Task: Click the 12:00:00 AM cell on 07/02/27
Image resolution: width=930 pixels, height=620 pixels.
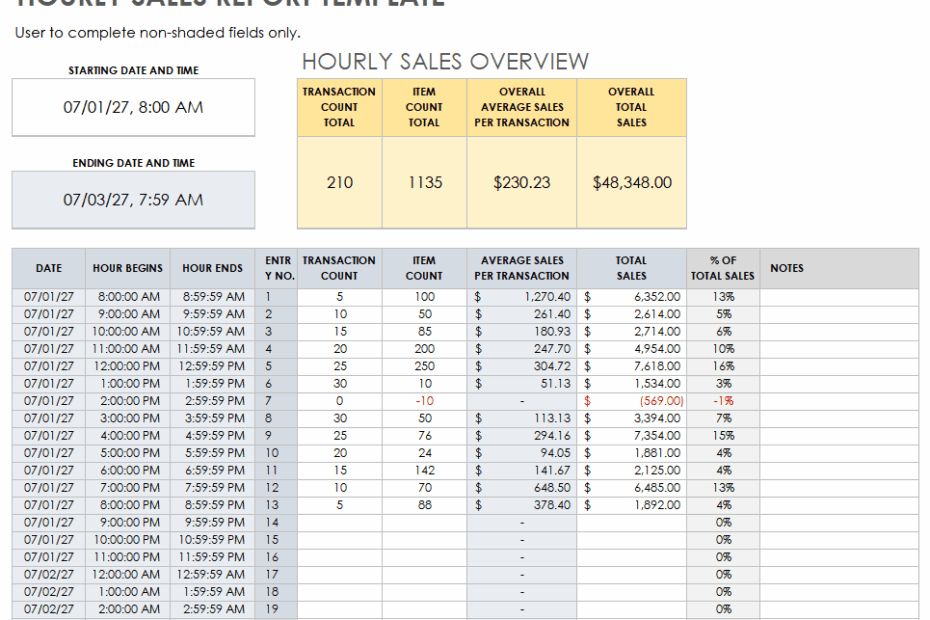Action: coord(124,574)
